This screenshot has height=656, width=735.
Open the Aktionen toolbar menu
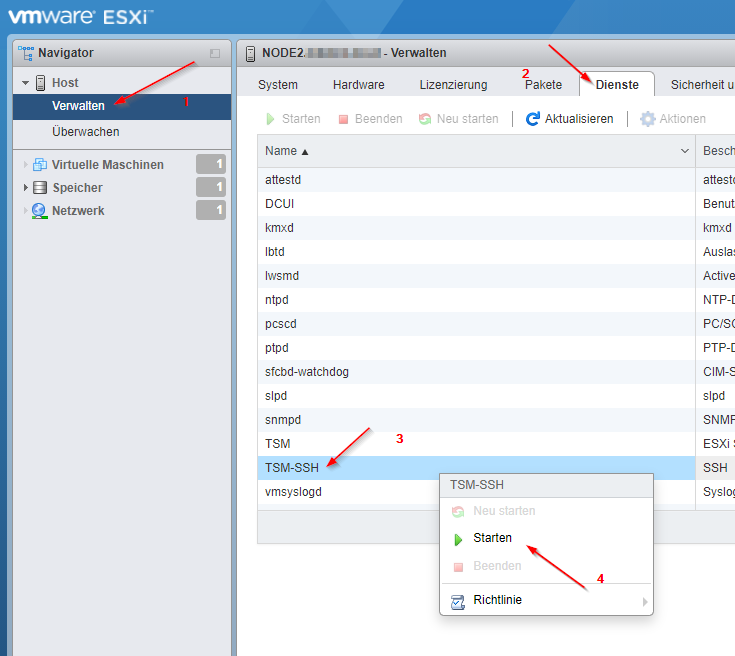tap(673, 119)
